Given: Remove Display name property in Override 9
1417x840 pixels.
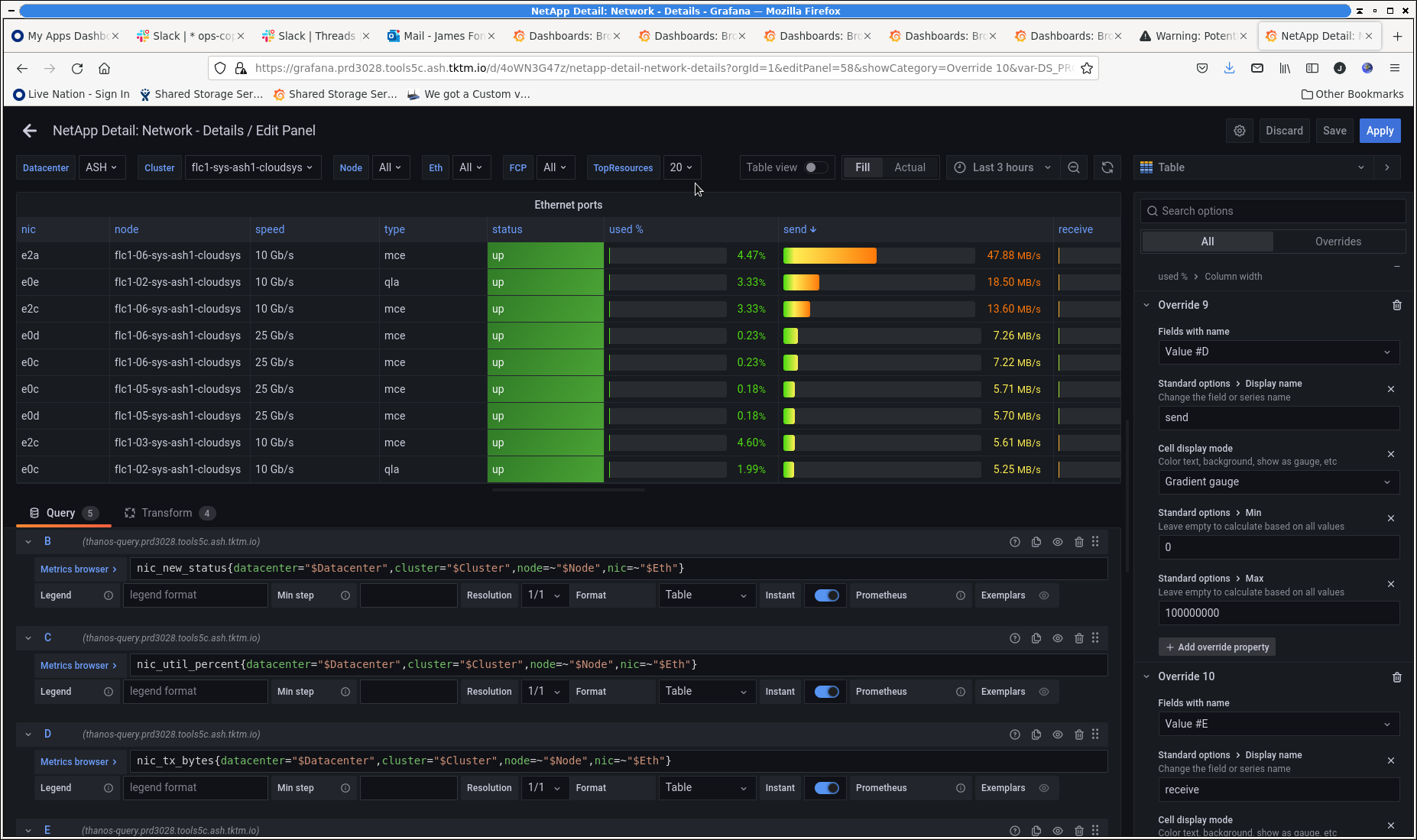Looking at the screenshot, I should [x=1391, y=389].
